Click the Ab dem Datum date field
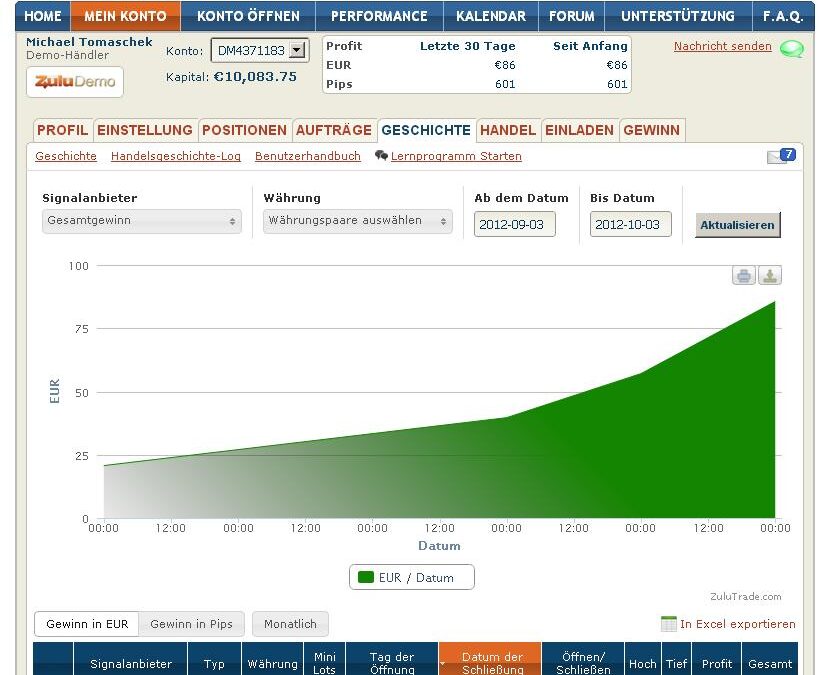The width and height of the screenshot is (821, 675). click(514, 225)
